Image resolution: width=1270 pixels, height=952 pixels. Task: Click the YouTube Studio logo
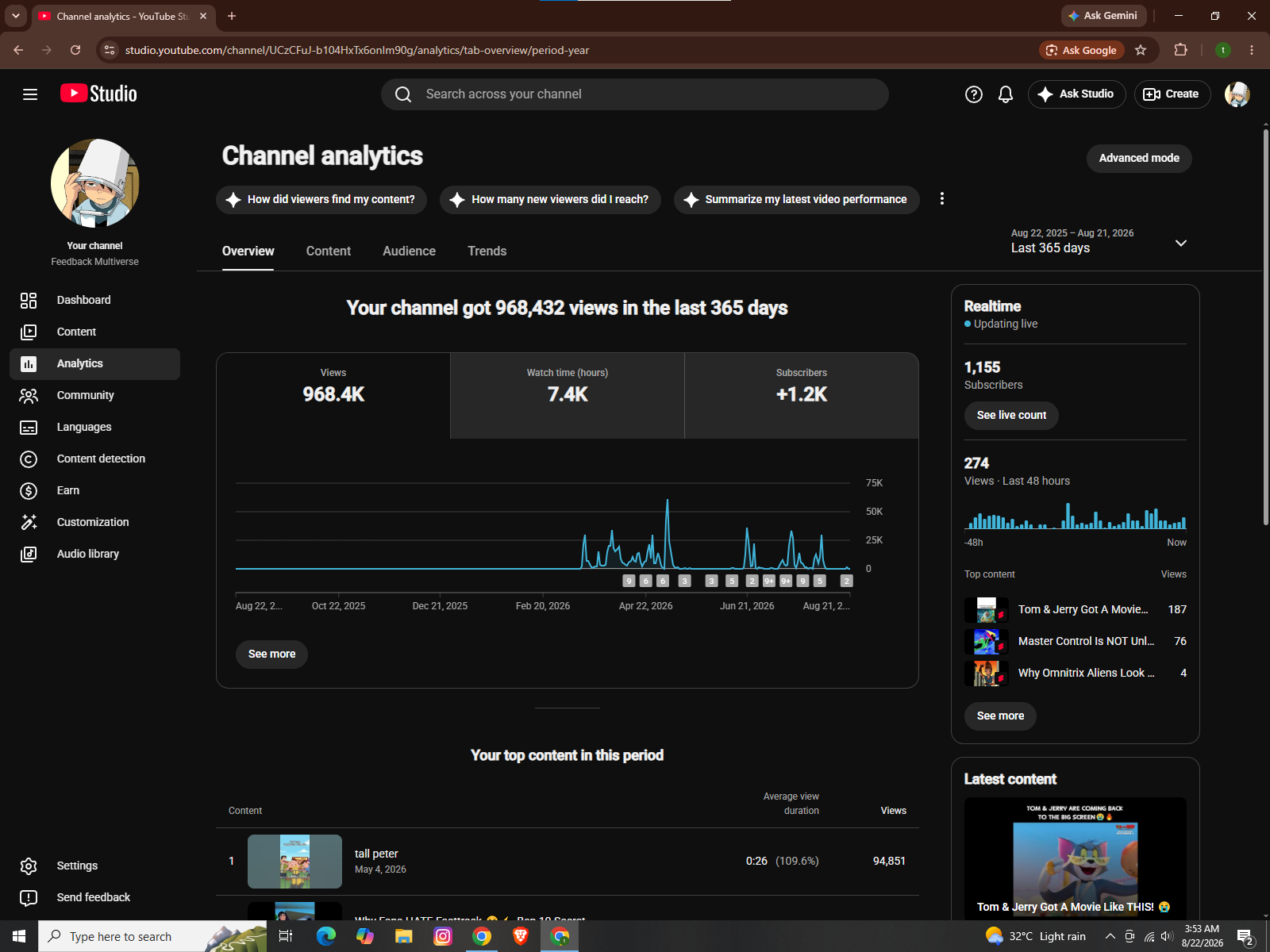point(98,94)
